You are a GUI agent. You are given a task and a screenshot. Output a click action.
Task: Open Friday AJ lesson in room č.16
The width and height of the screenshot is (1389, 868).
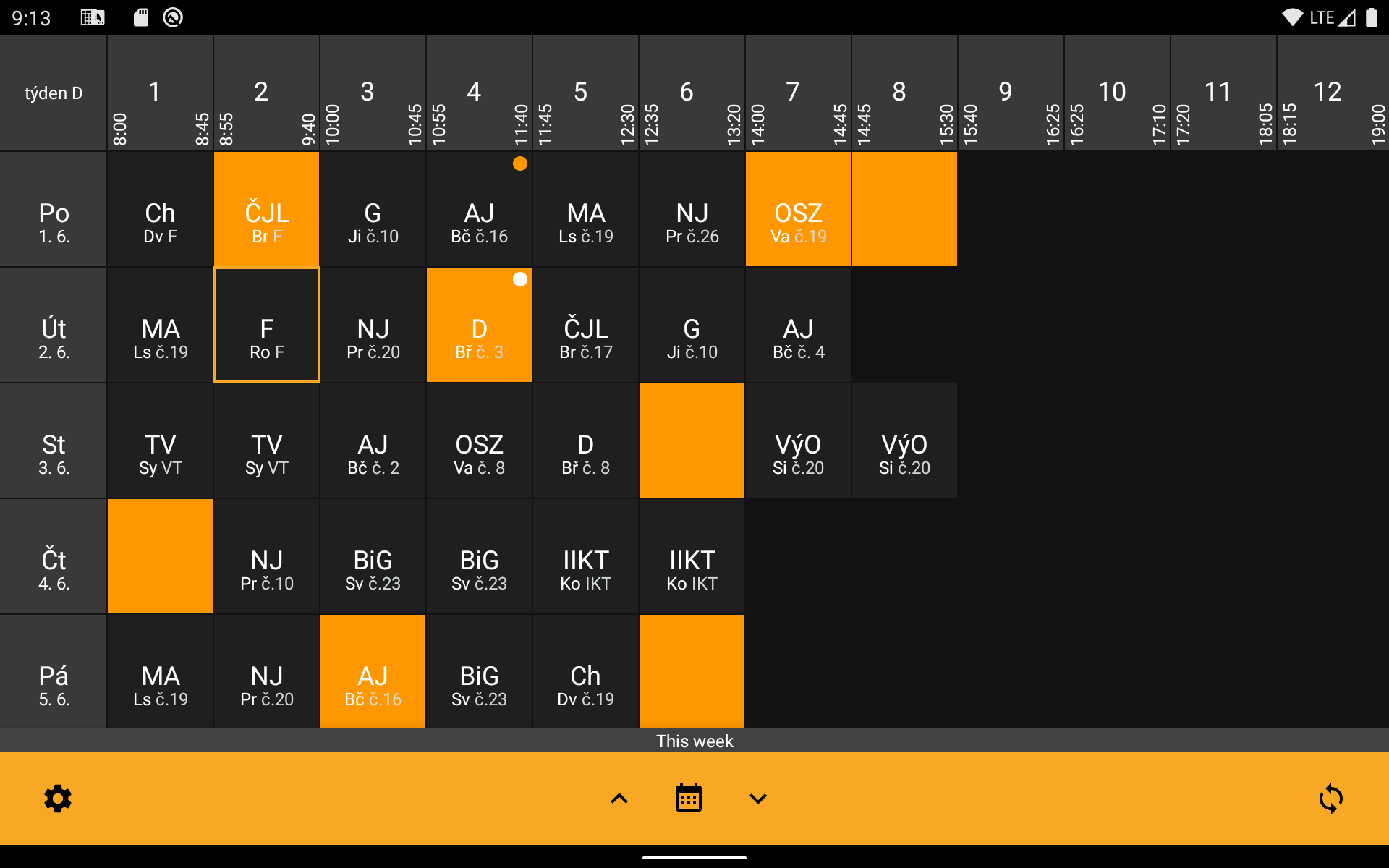(x=373, y=672)
